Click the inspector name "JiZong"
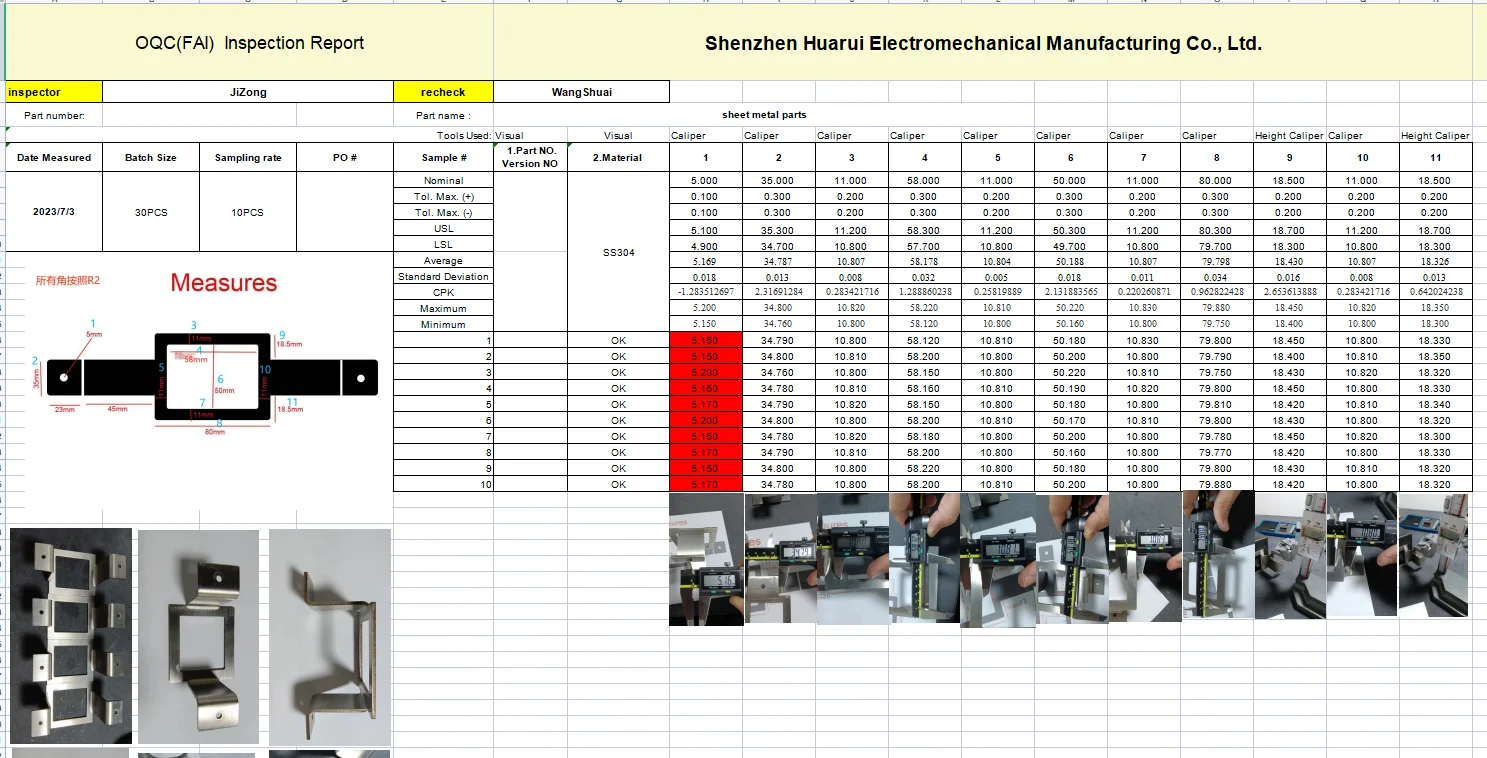The image size is (1487, 758). pyautogui.click(x=248, y=92)
